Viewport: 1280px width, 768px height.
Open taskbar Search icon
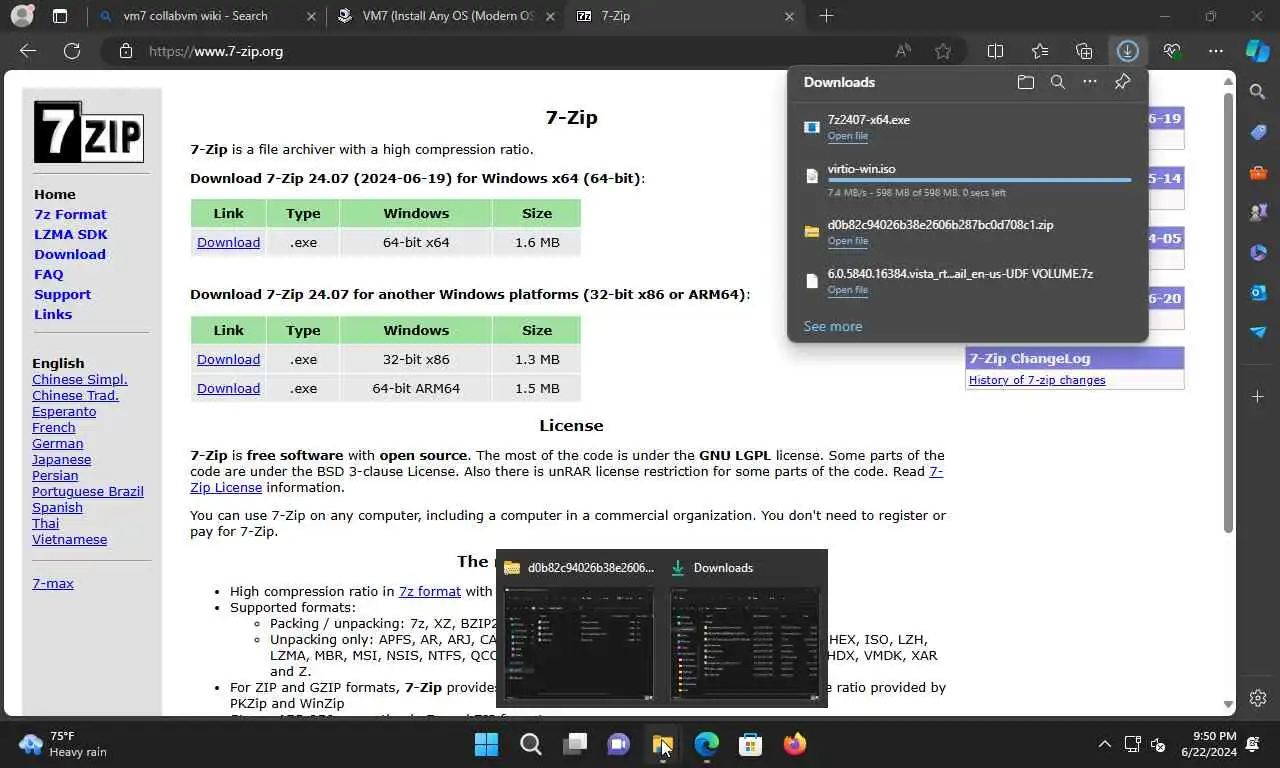tap(531, 744)
